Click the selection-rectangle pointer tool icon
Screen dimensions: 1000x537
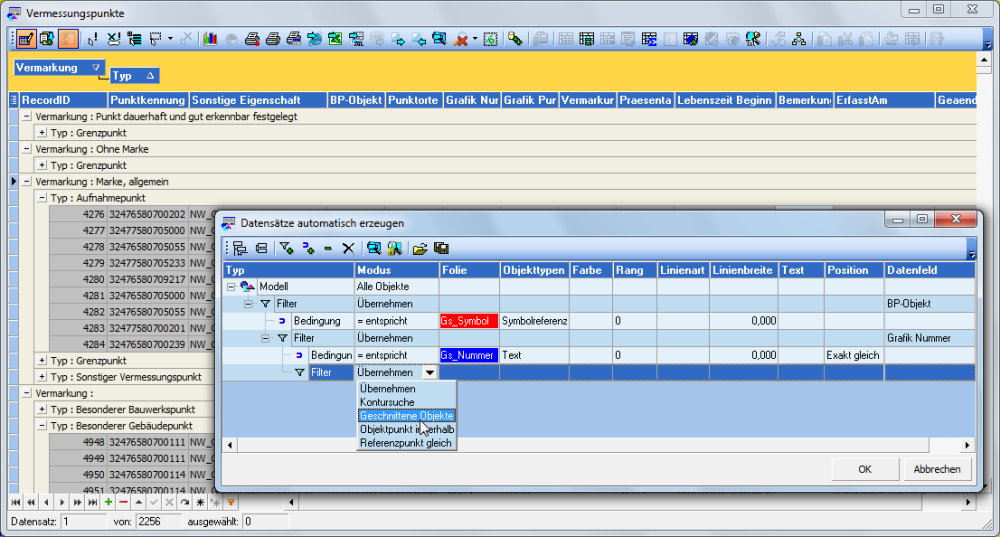click(x=156, y=40)
